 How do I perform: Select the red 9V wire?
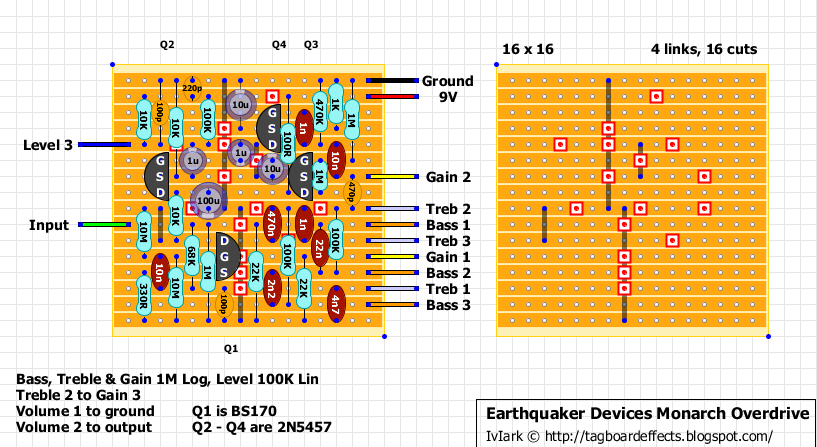pyautogui.click(x=392, y=97)
